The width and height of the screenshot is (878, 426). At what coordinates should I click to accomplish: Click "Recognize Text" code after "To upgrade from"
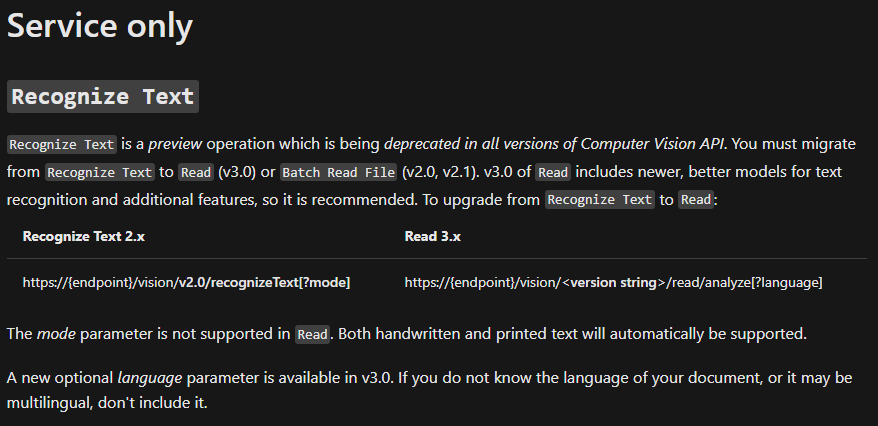(599, 199)
